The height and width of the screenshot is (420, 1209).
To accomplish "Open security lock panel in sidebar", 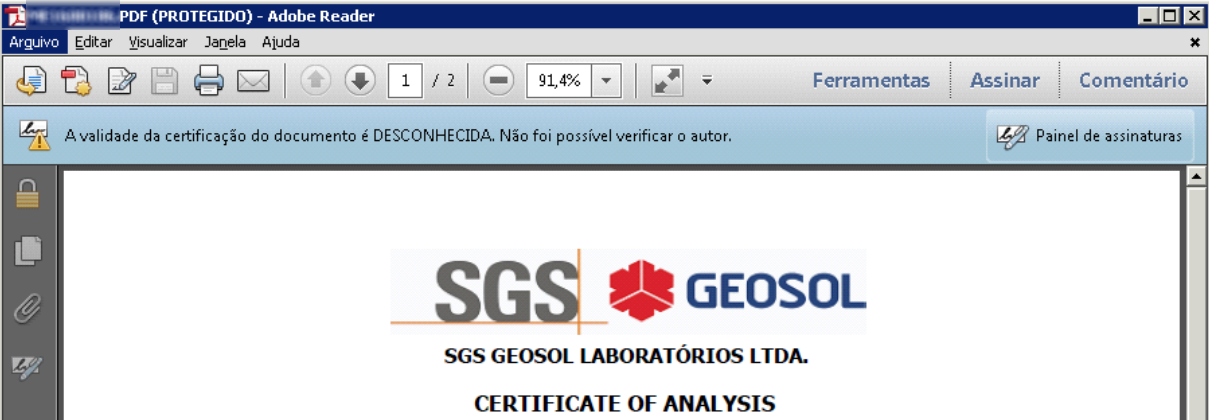I will point(27,195).
